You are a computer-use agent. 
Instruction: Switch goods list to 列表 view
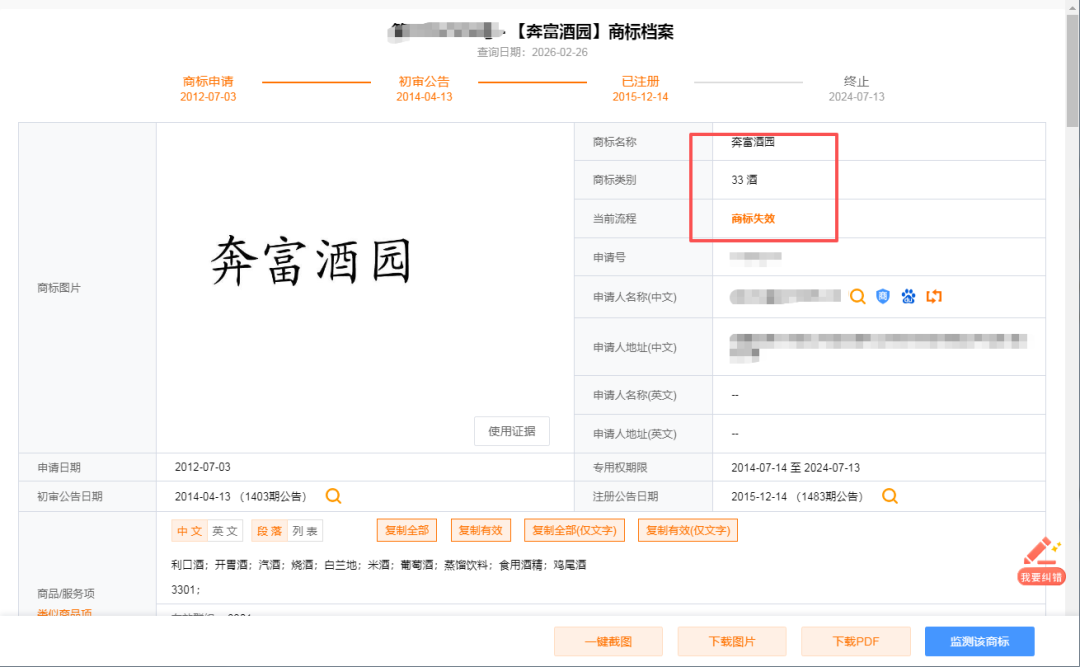pyautogui.click(x=305, y=530)
